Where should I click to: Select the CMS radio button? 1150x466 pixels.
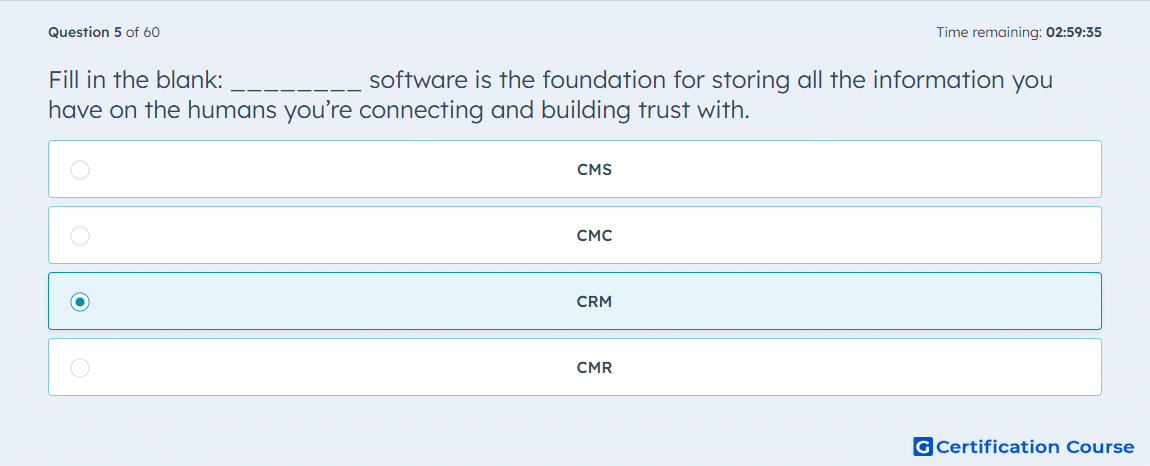click(80, 170)
